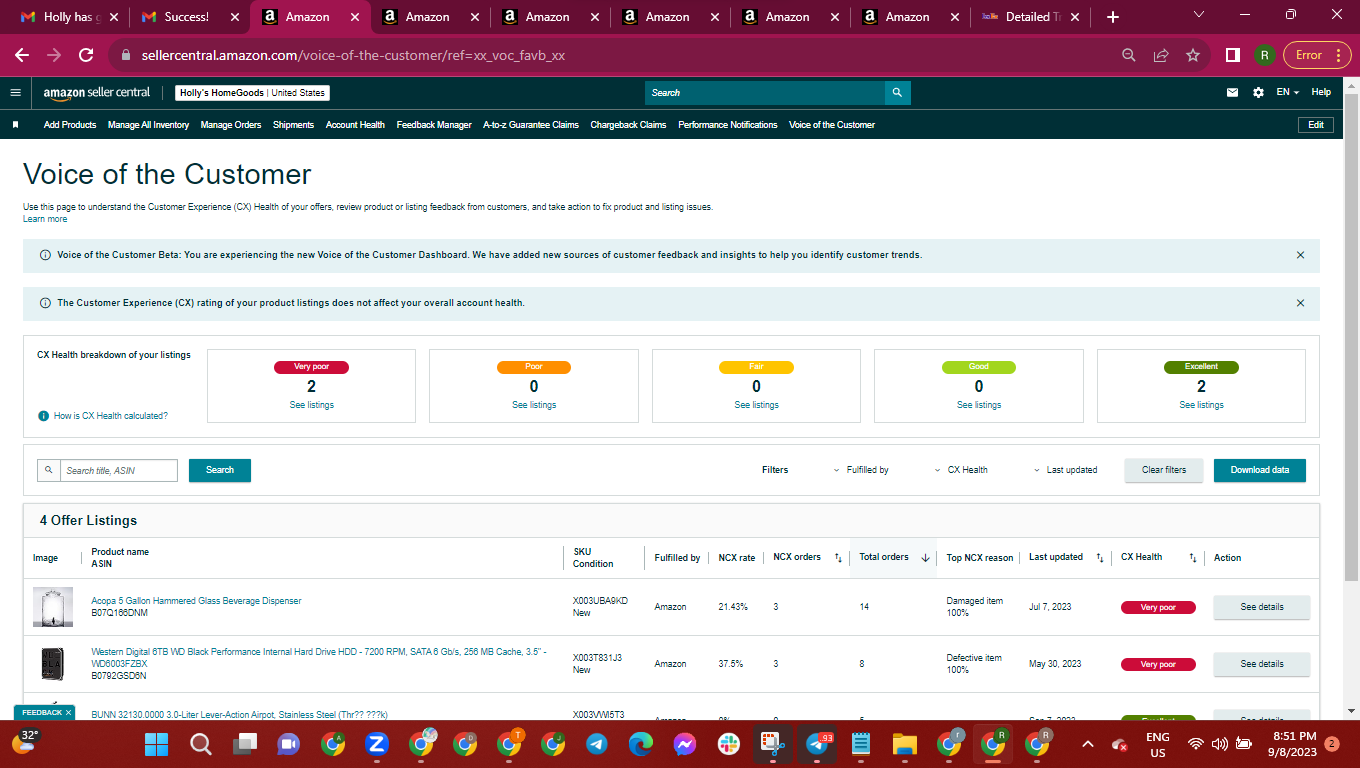
Task: Sort the CX Health column
Action: point(1192,558)
